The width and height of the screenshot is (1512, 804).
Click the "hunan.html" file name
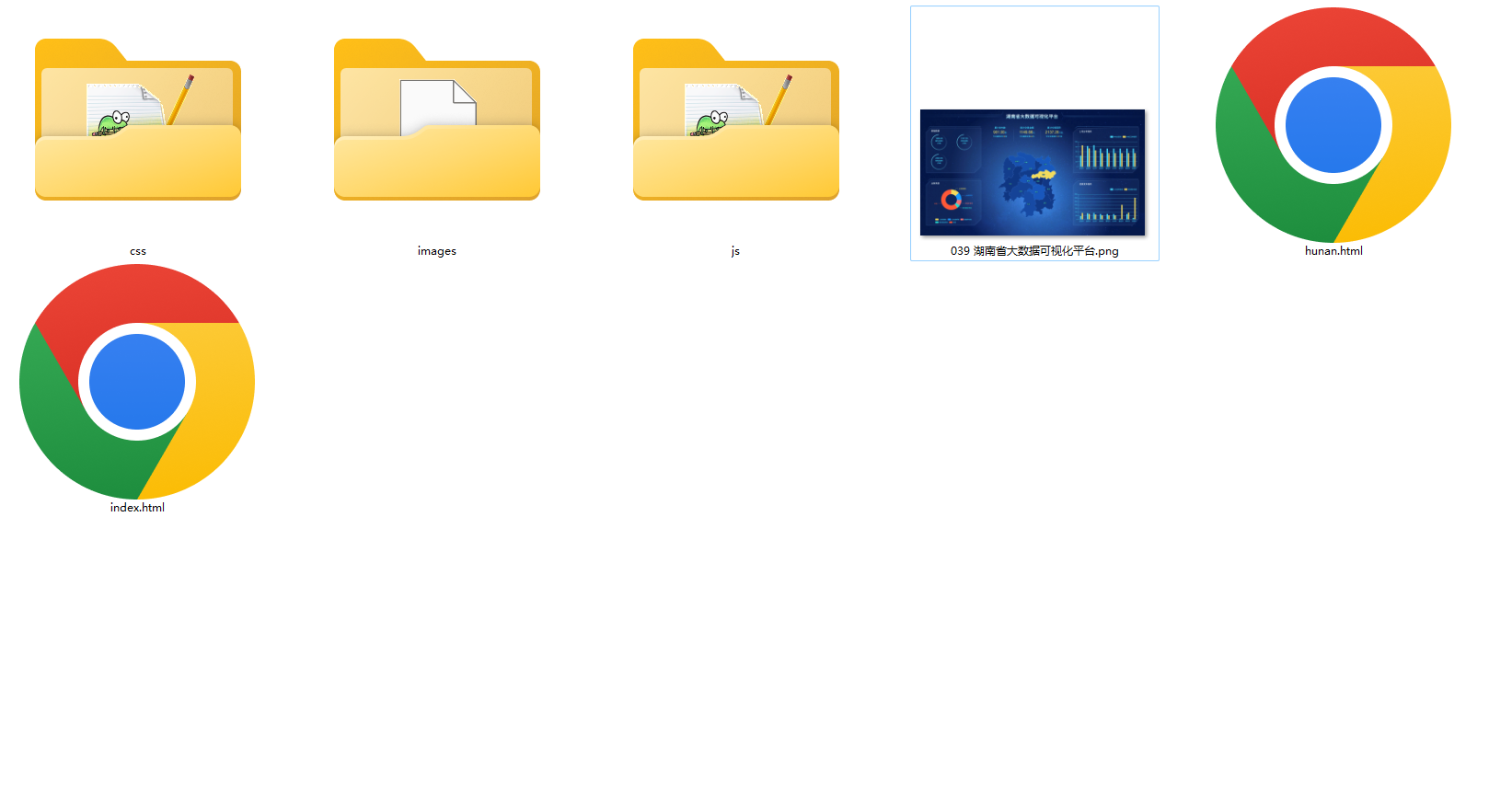click(1333, 251)
